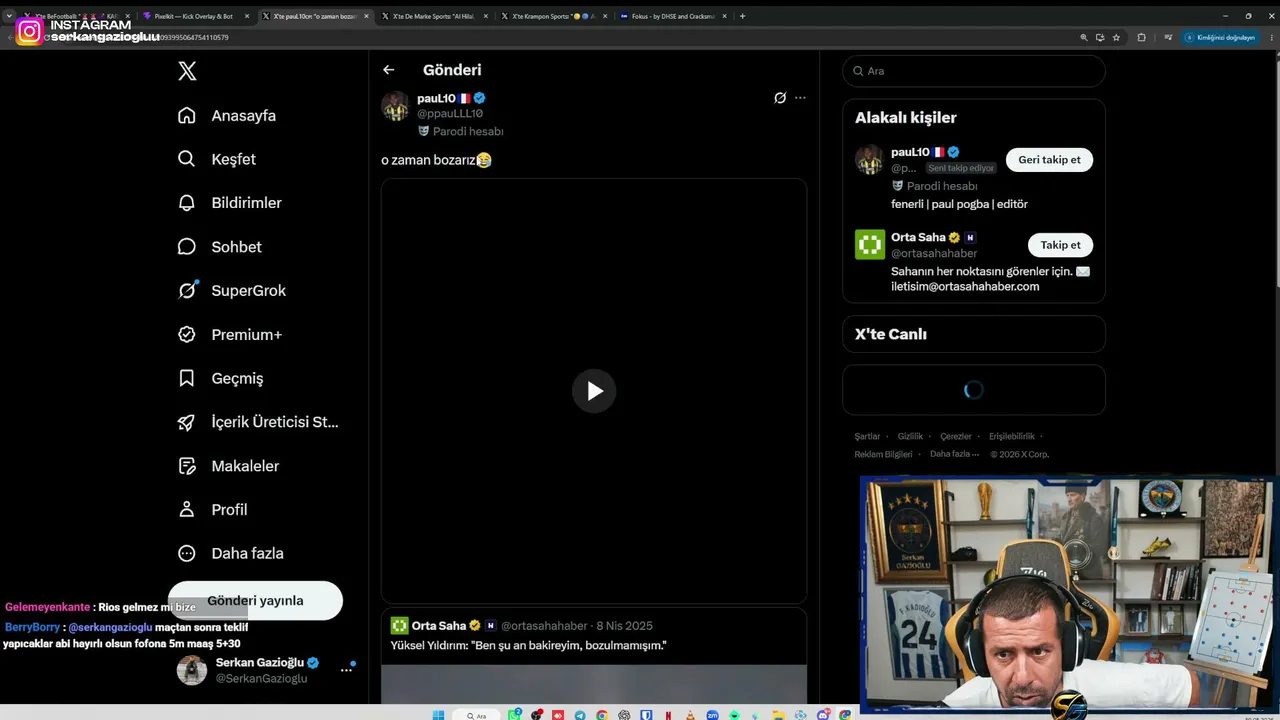Viewport: 1280px width, 720px height.
Task: Open the tab search dropdown arrow
Action: point(9,16)
